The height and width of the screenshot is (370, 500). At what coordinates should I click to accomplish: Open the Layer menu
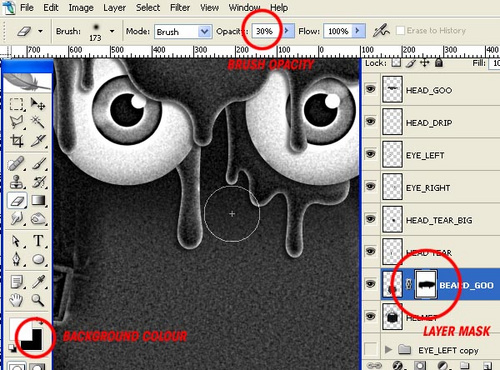pos(114,7)
